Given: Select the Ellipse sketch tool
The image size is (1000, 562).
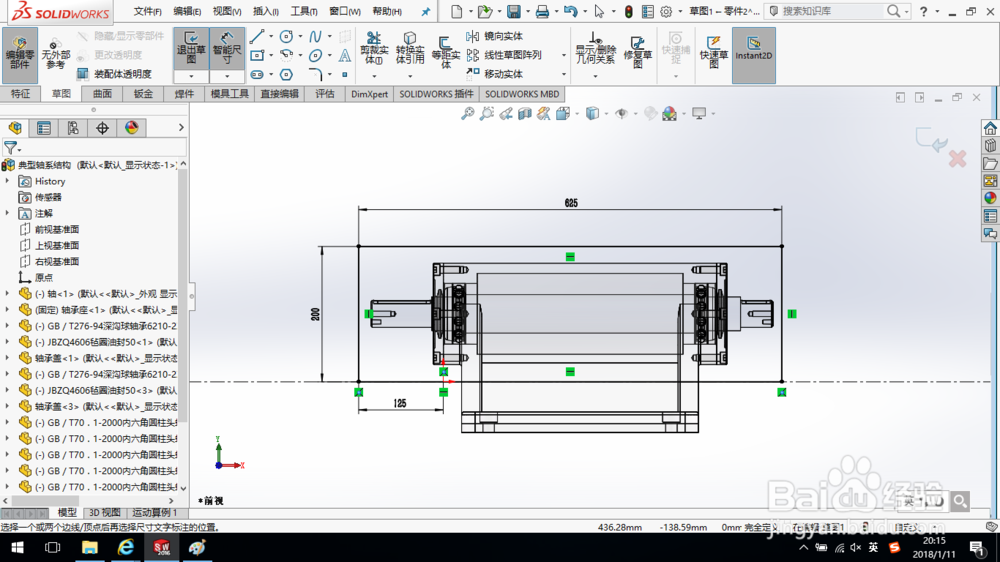Looking at the screenshot, I should tap(315, 55).
